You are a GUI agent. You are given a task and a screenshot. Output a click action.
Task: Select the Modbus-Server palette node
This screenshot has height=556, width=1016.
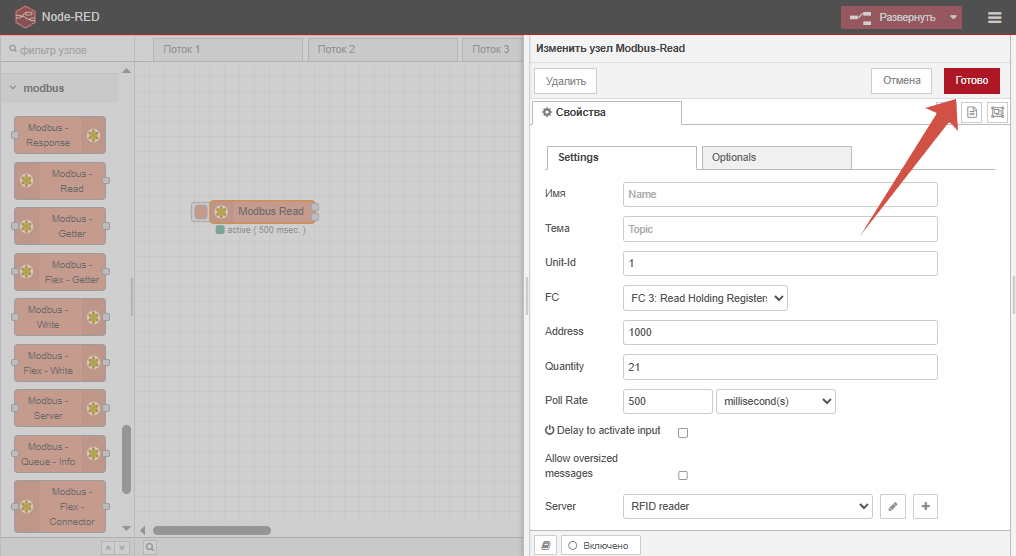[60, 408]
